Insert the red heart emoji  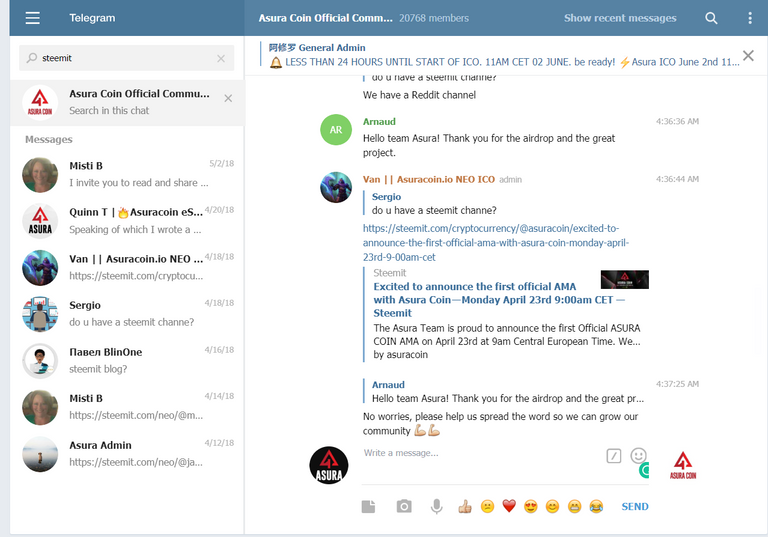[x=509, y=506]
